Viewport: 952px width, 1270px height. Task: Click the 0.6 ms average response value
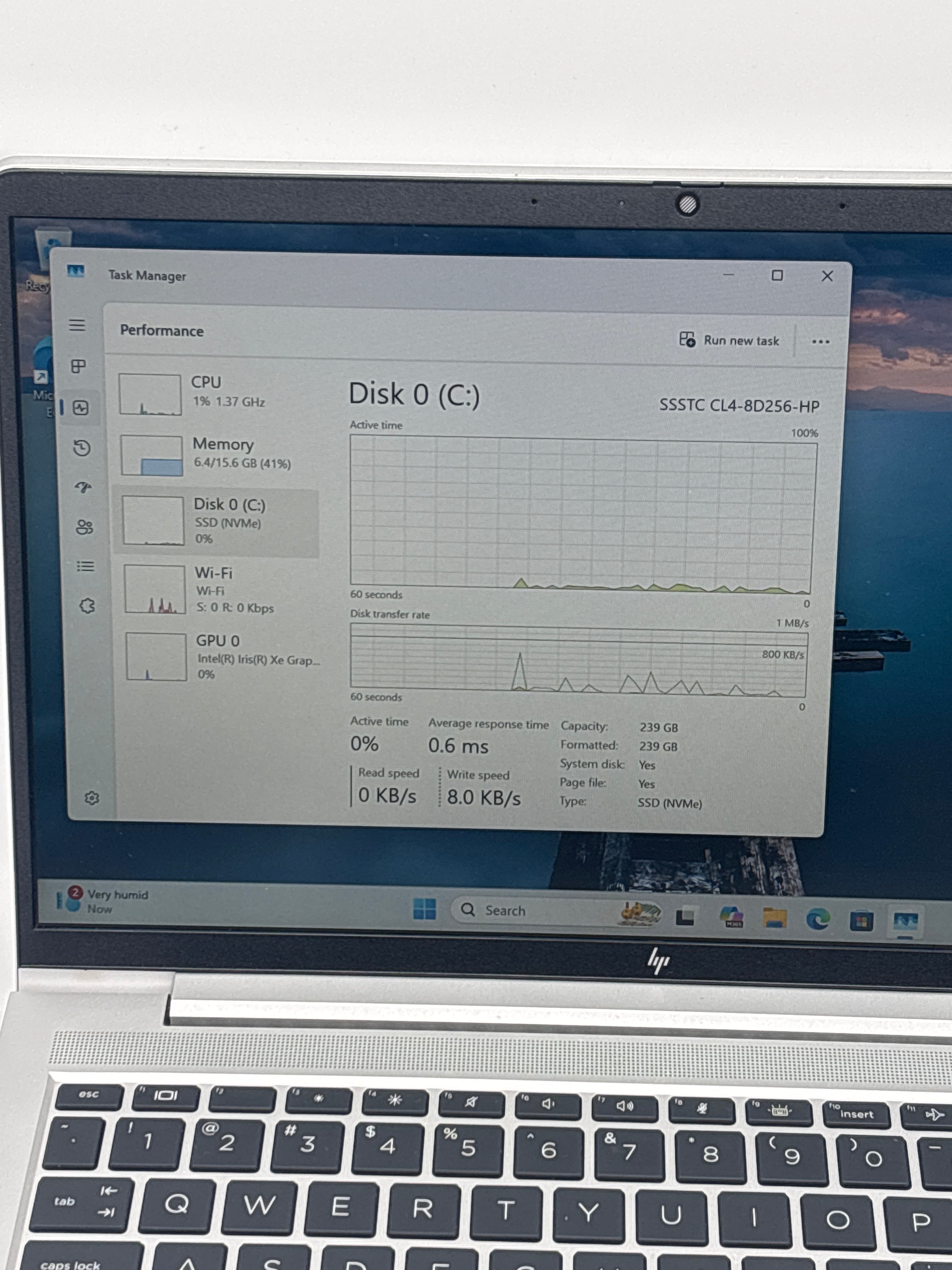tap(458, 746)
